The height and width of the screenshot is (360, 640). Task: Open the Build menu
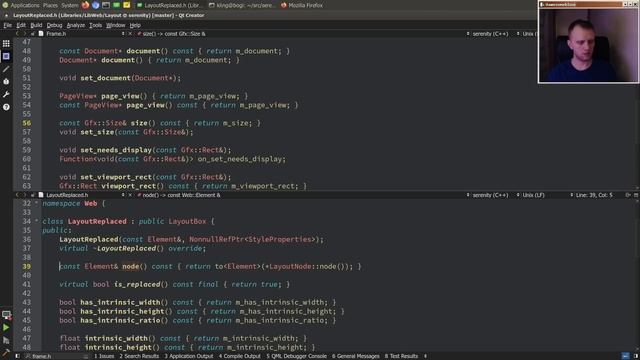coord(36,25)
